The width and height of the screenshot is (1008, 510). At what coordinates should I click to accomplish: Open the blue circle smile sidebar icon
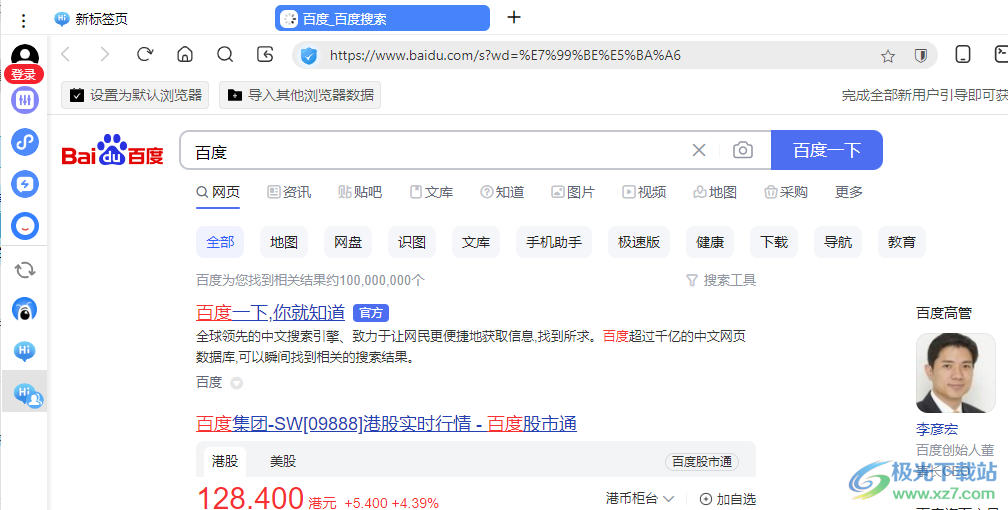(x=25, y=226)
